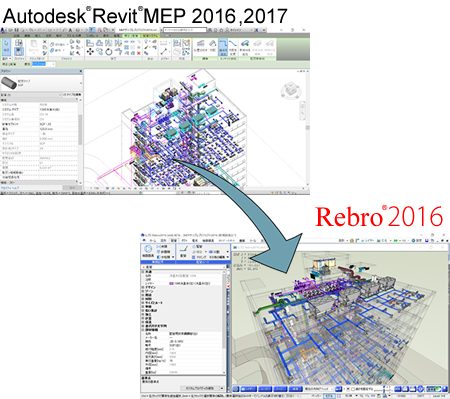Toggle the Properties palette button in Revit ribbon
450x399 pixels.
point(19,51)
